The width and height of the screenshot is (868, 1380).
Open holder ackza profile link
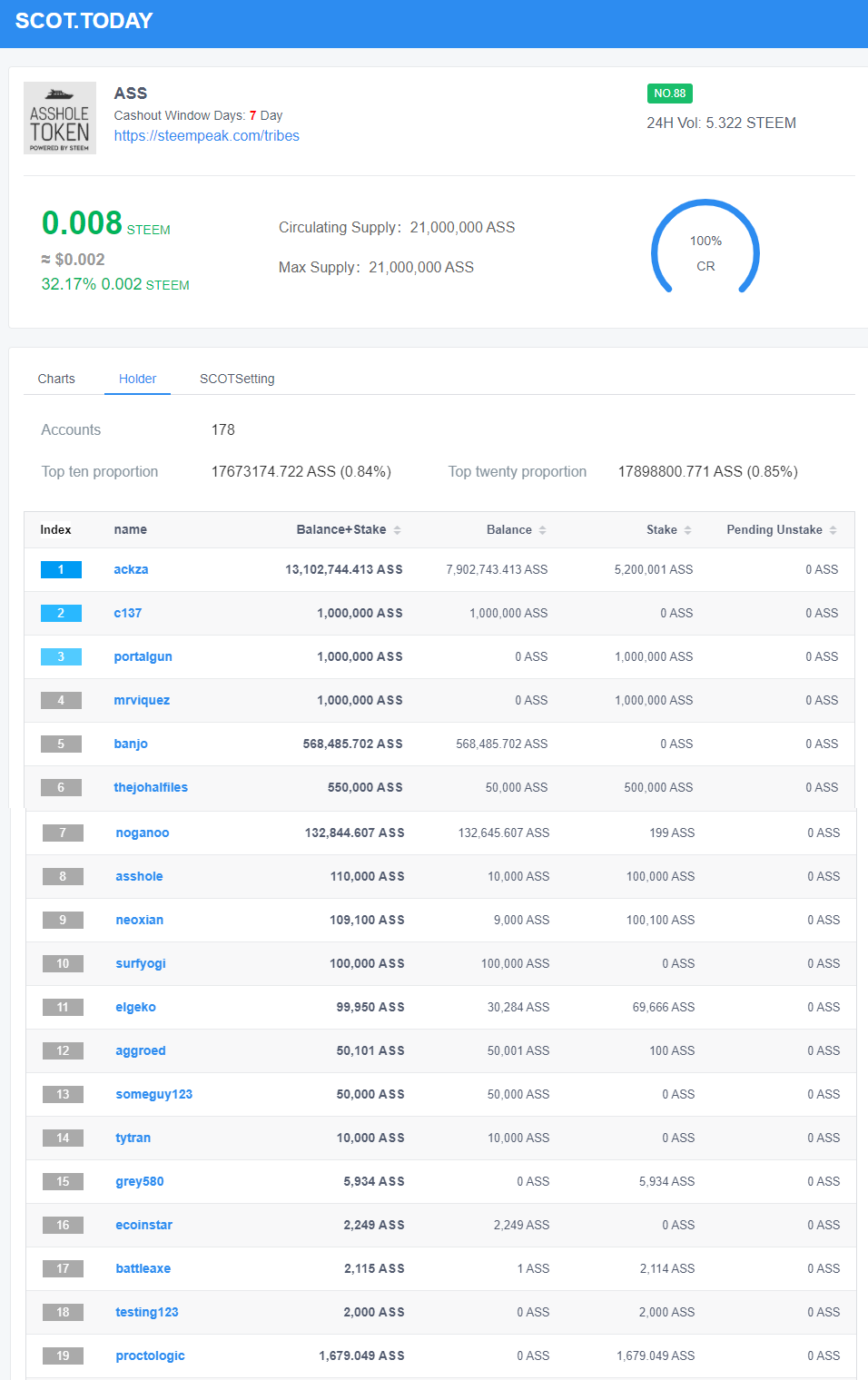131,569
